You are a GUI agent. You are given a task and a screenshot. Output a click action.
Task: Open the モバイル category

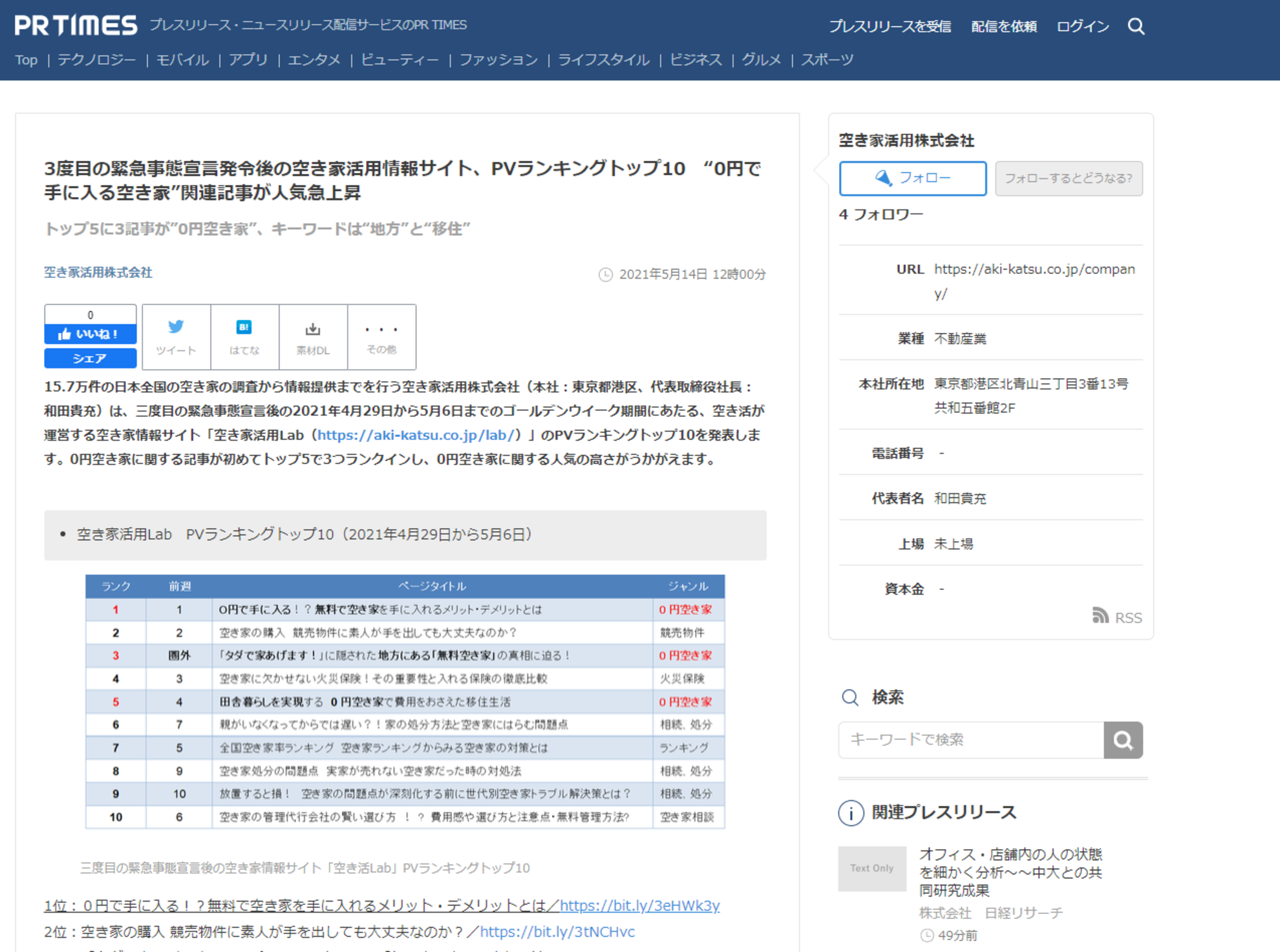(182, 60)
